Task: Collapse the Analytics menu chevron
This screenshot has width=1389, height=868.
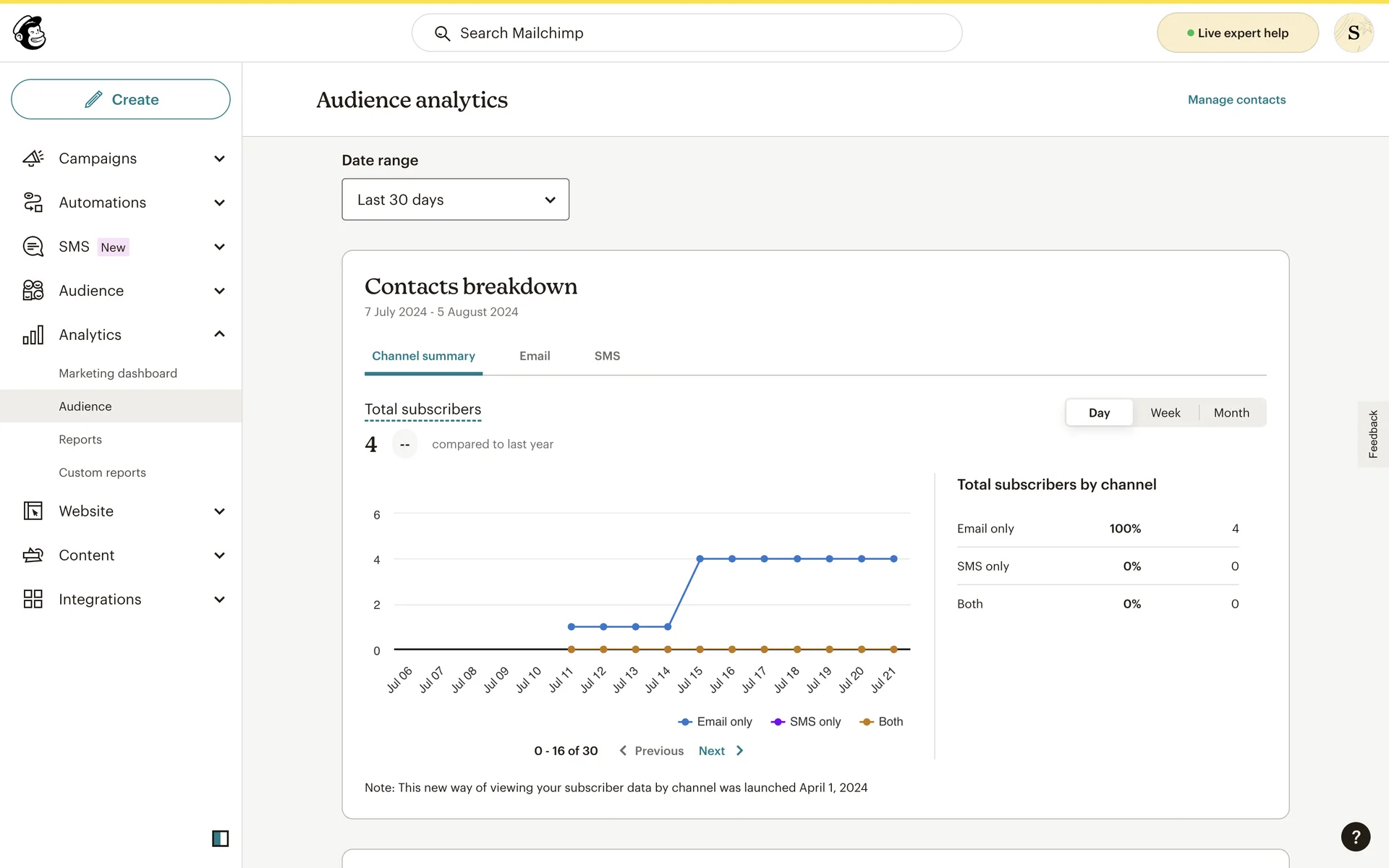Action: (220, 334)
